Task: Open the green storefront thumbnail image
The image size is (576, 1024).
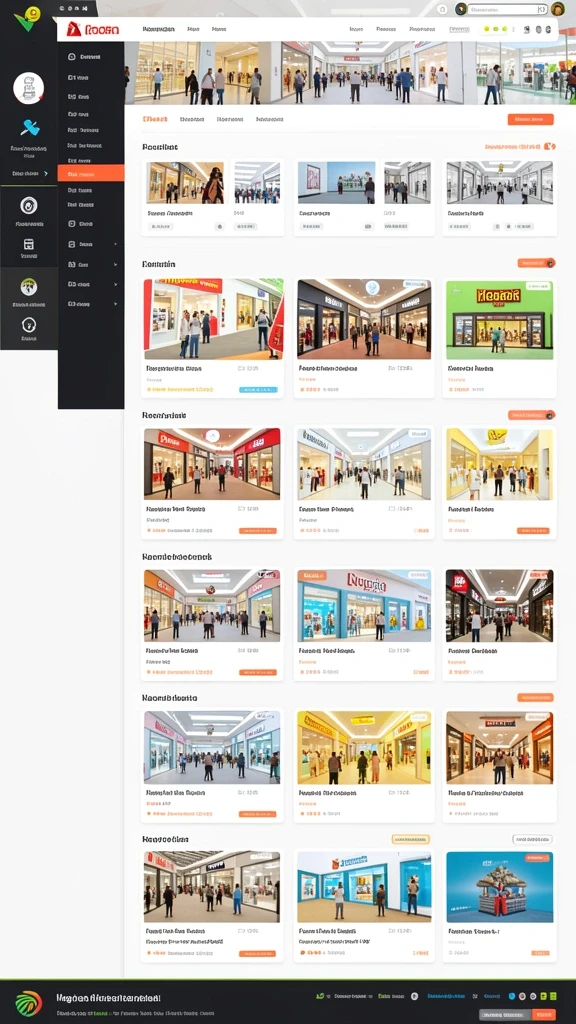Action: 499,319
